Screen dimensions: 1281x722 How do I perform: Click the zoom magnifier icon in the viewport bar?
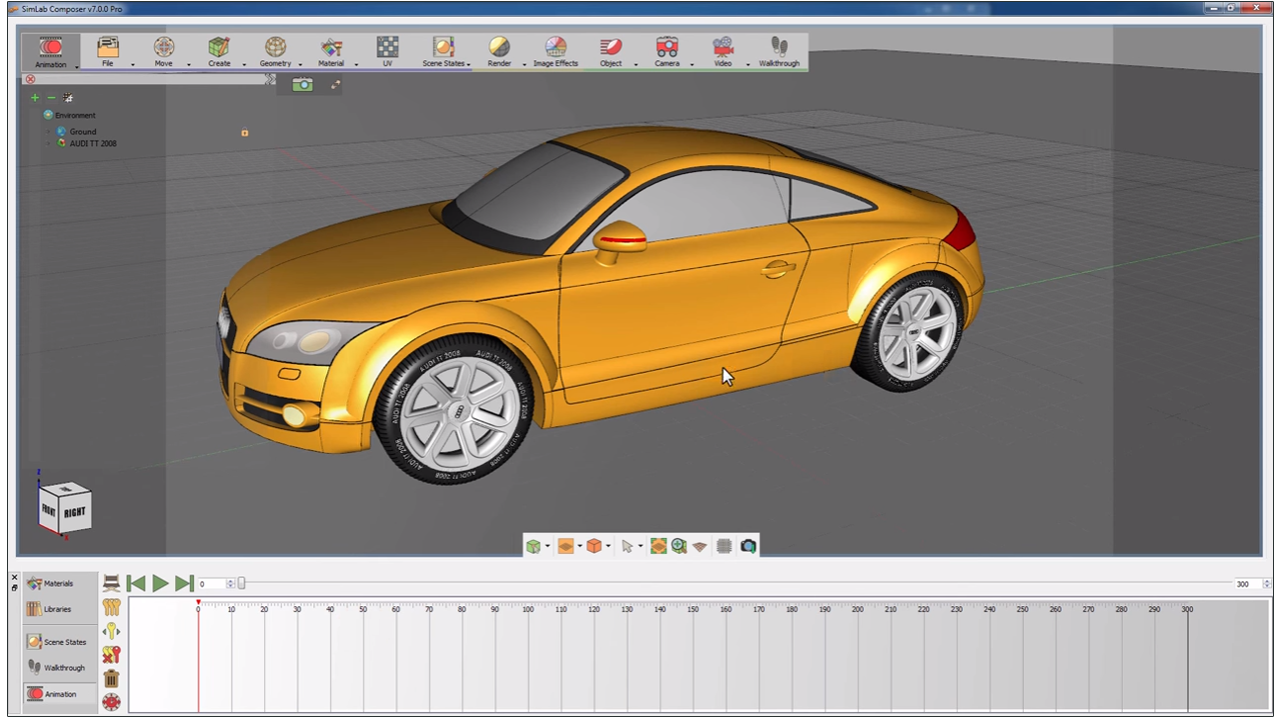[679, 546]
